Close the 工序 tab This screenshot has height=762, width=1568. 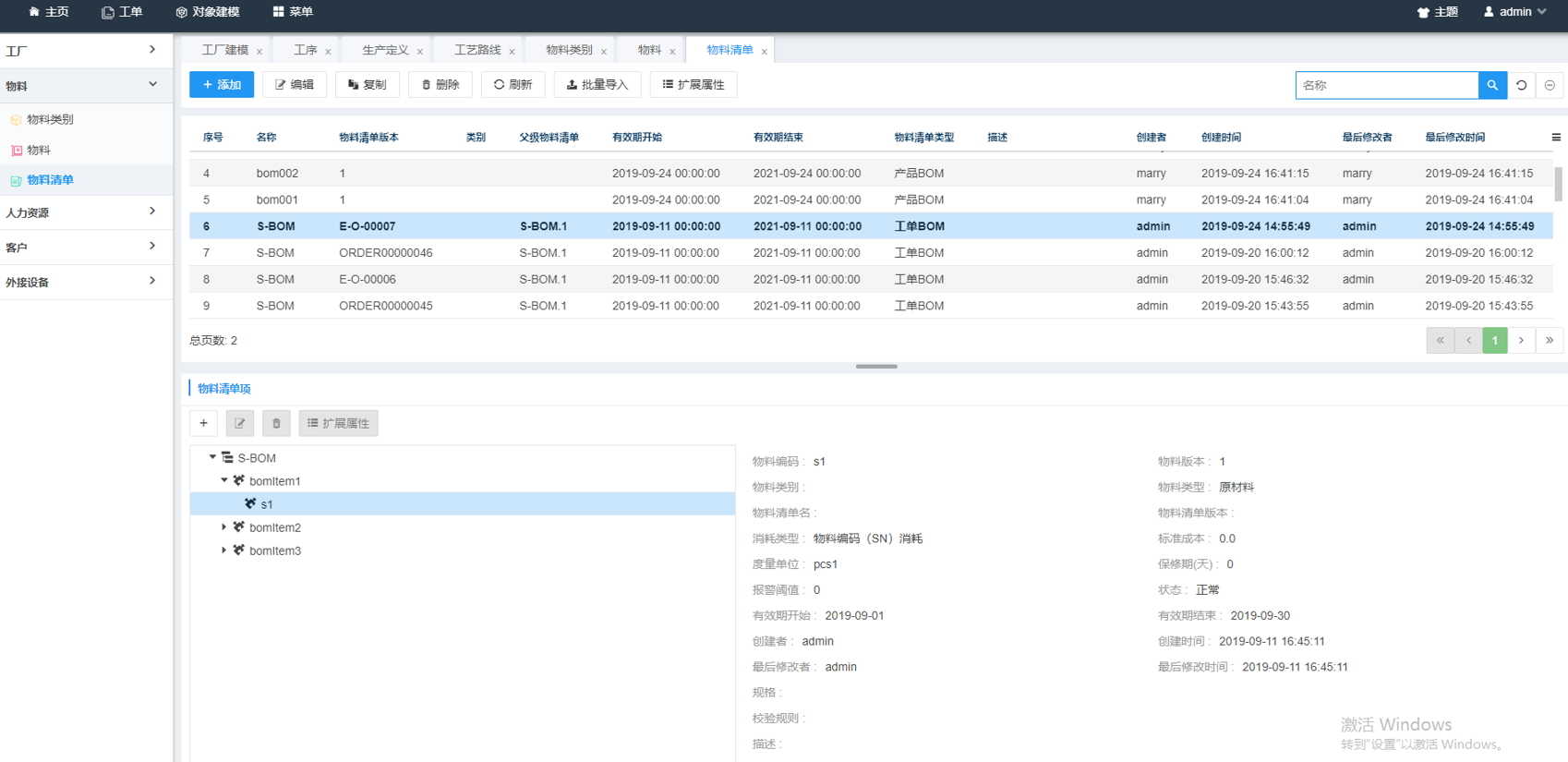pos(328,52)
